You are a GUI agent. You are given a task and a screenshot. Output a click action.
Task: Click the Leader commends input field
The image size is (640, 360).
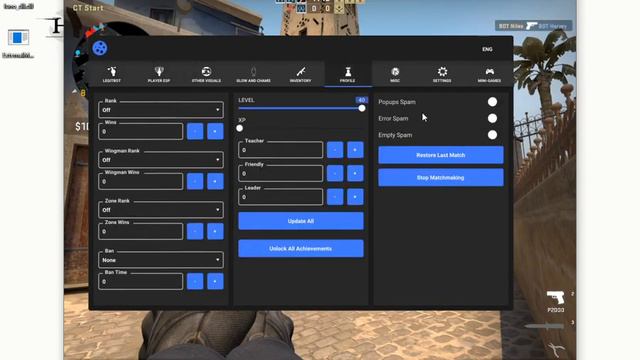coord(280,197)
